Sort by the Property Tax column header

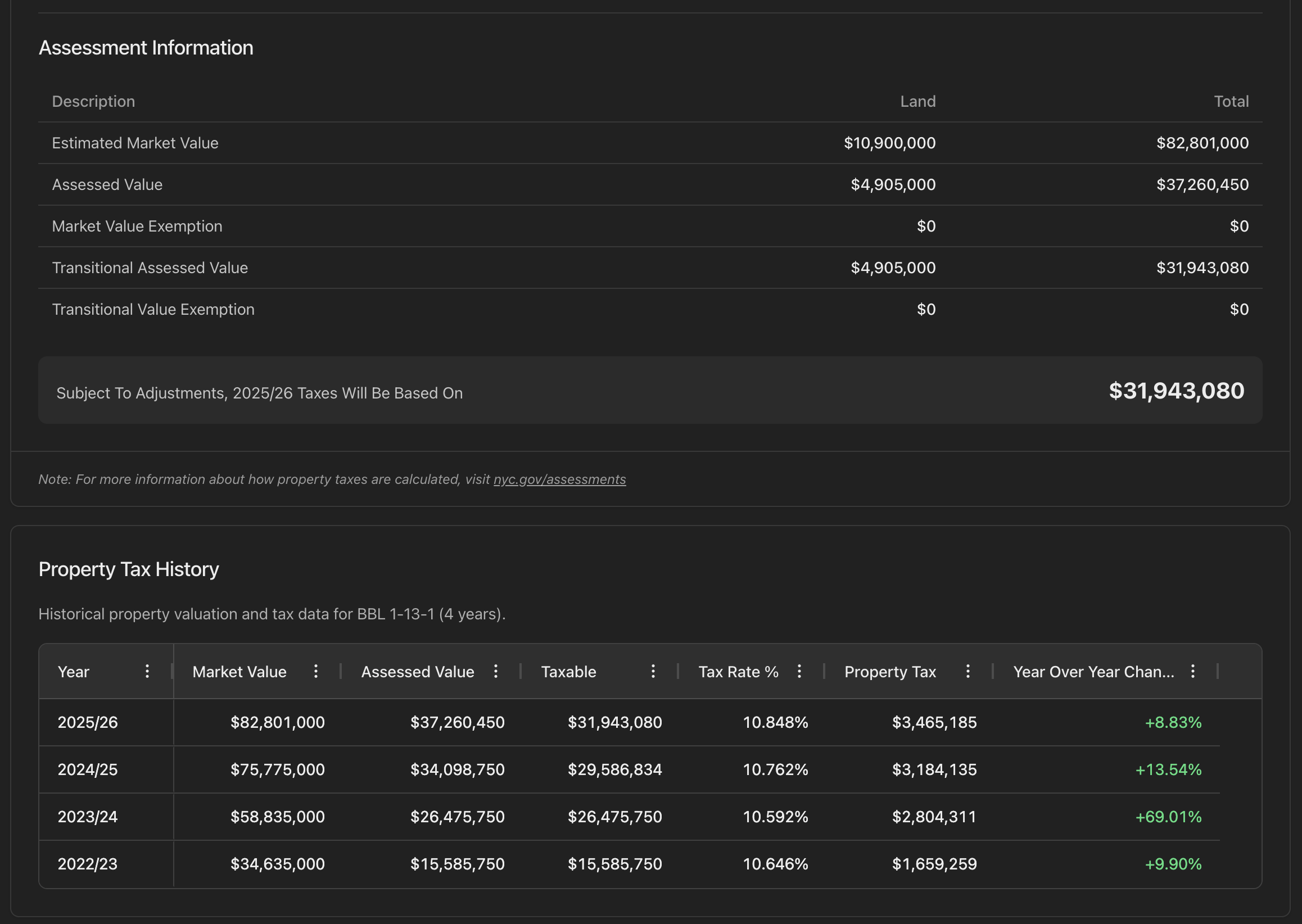[890, 672]
